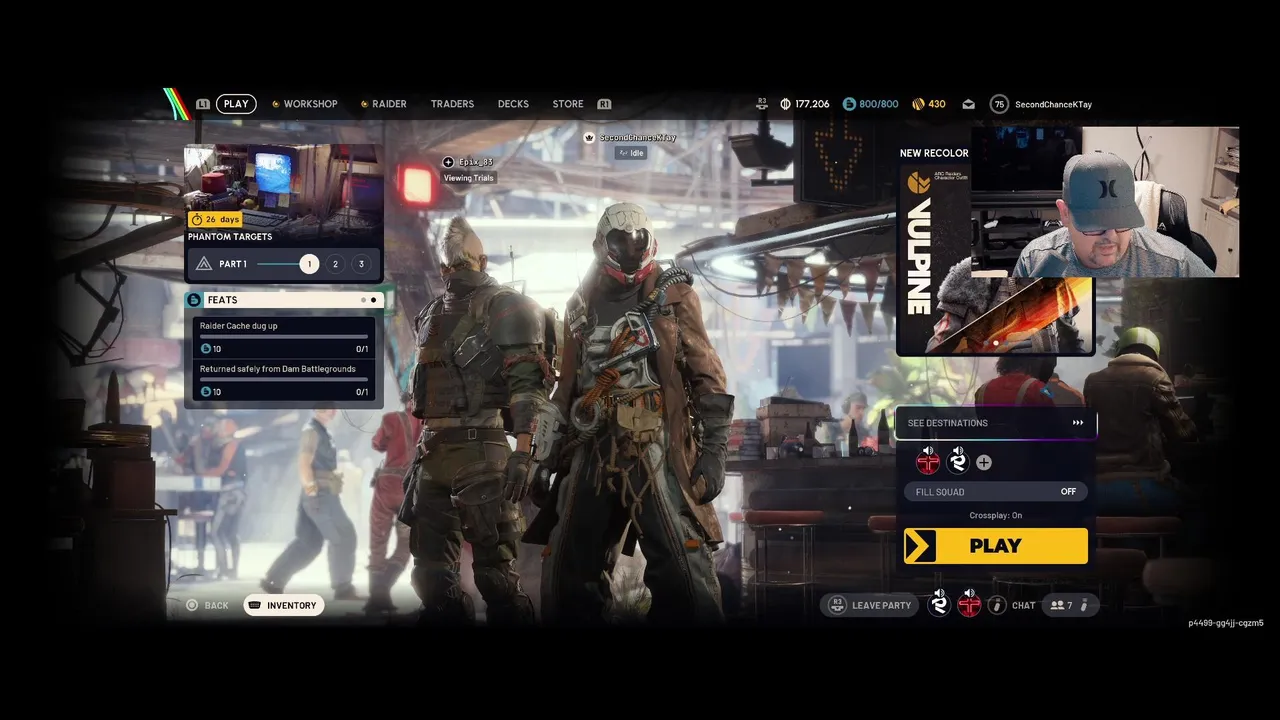Select Phantom Targets part 2
This screenshot has height=720, width=1280.
[x=335, y=264]
